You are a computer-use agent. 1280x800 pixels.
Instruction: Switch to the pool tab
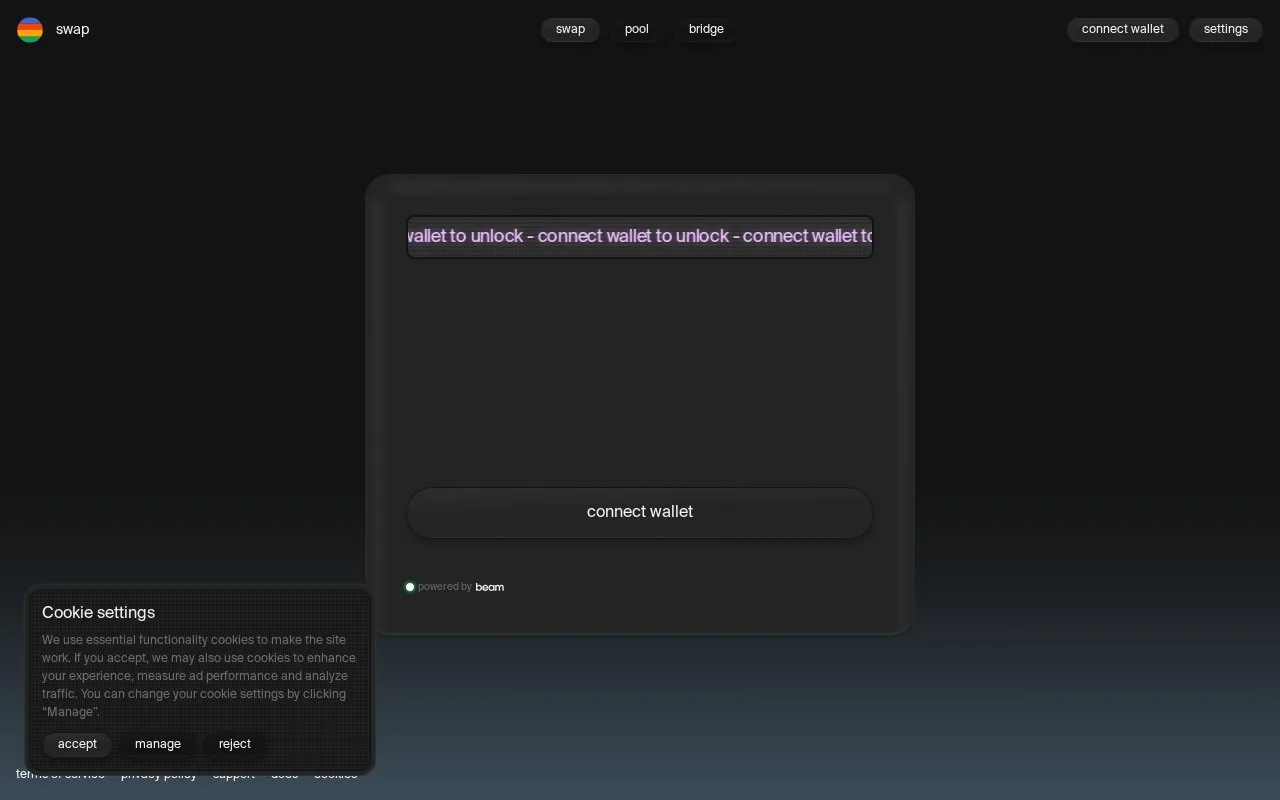pos(637,29)
